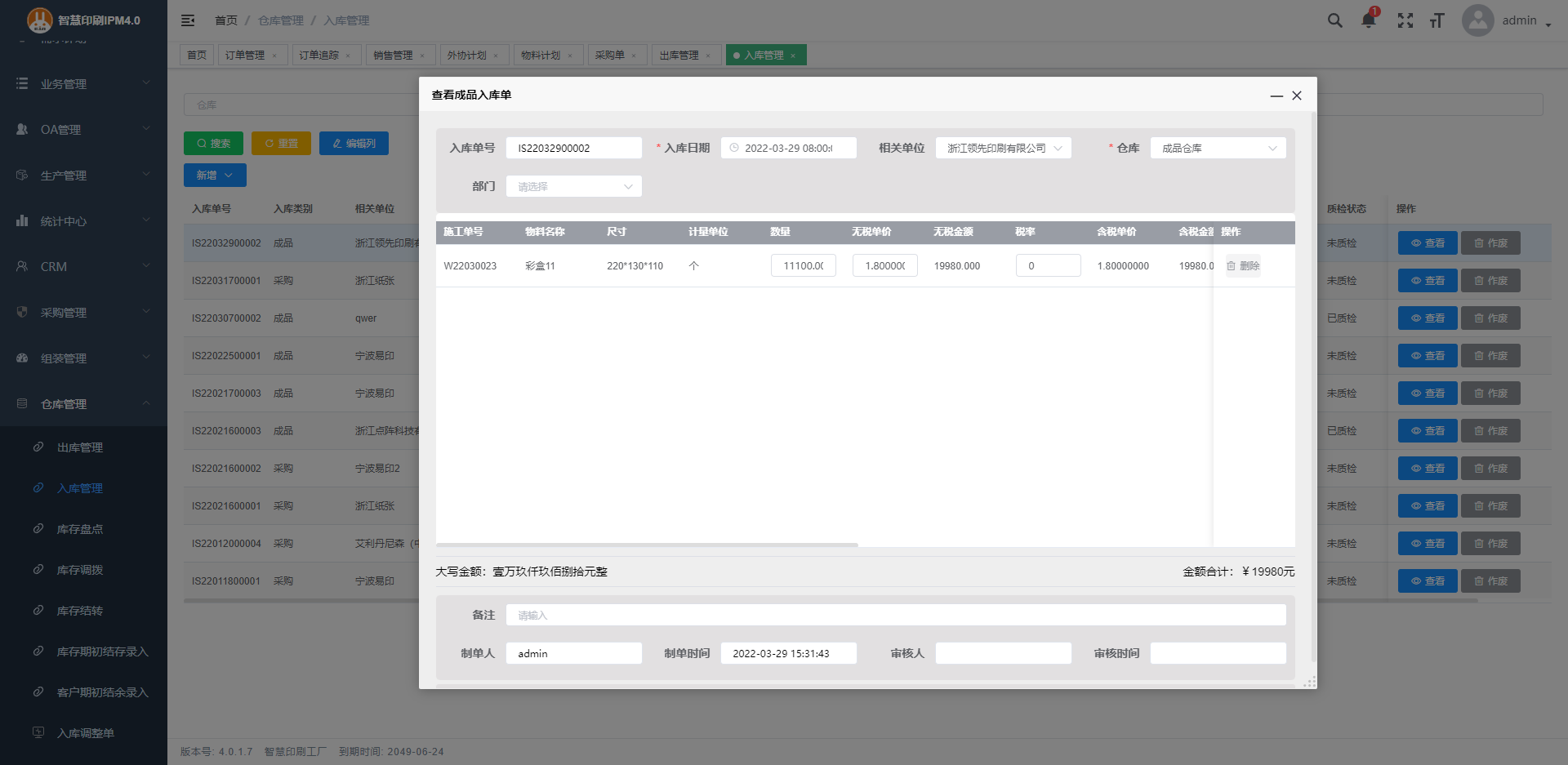Open 库存盘点 in the sidebar
Image resolution: width=1568 pixels, height=765 pixels.
tap(80, 529)
